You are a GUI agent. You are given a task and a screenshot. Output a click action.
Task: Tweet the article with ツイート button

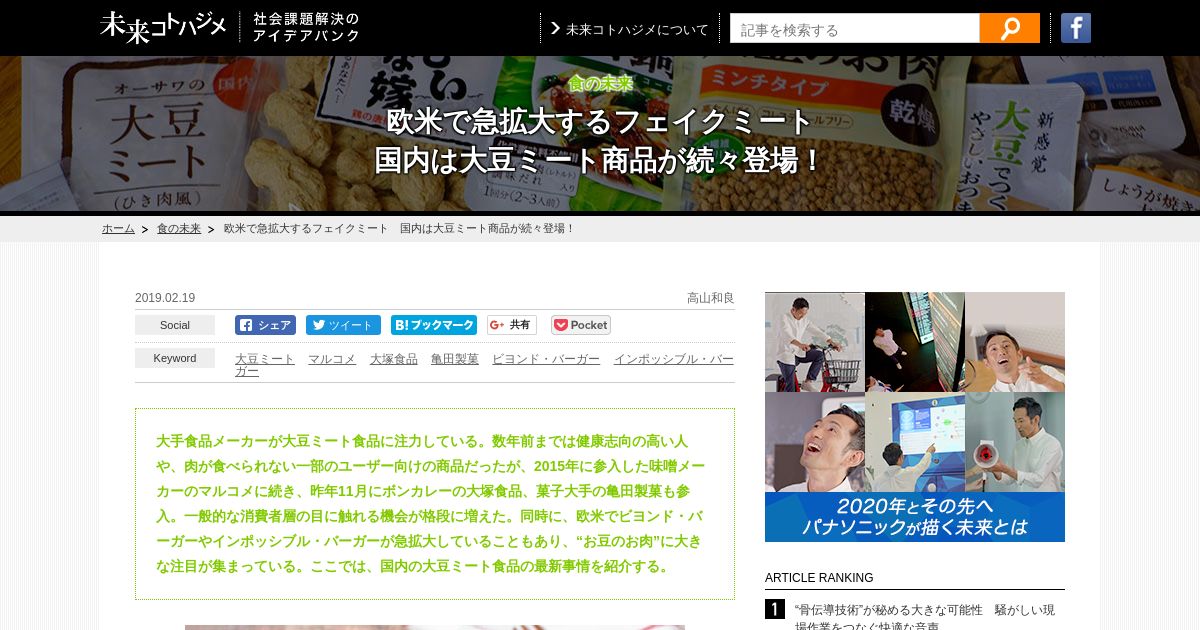(x=343, y=325)
